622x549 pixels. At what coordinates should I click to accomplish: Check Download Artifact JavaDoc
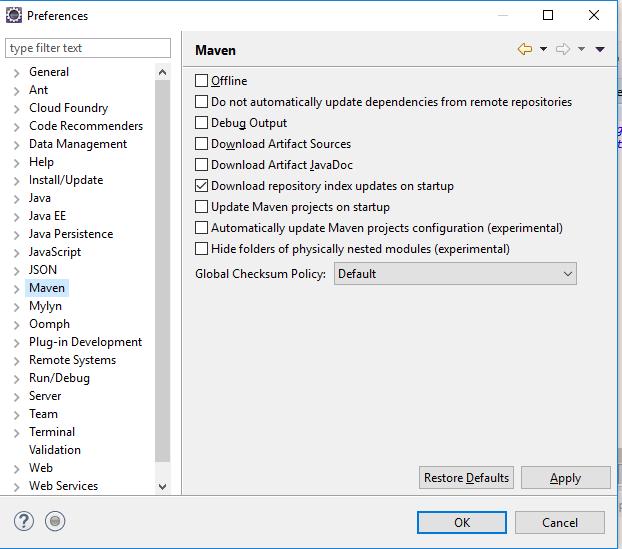point(201,165)
